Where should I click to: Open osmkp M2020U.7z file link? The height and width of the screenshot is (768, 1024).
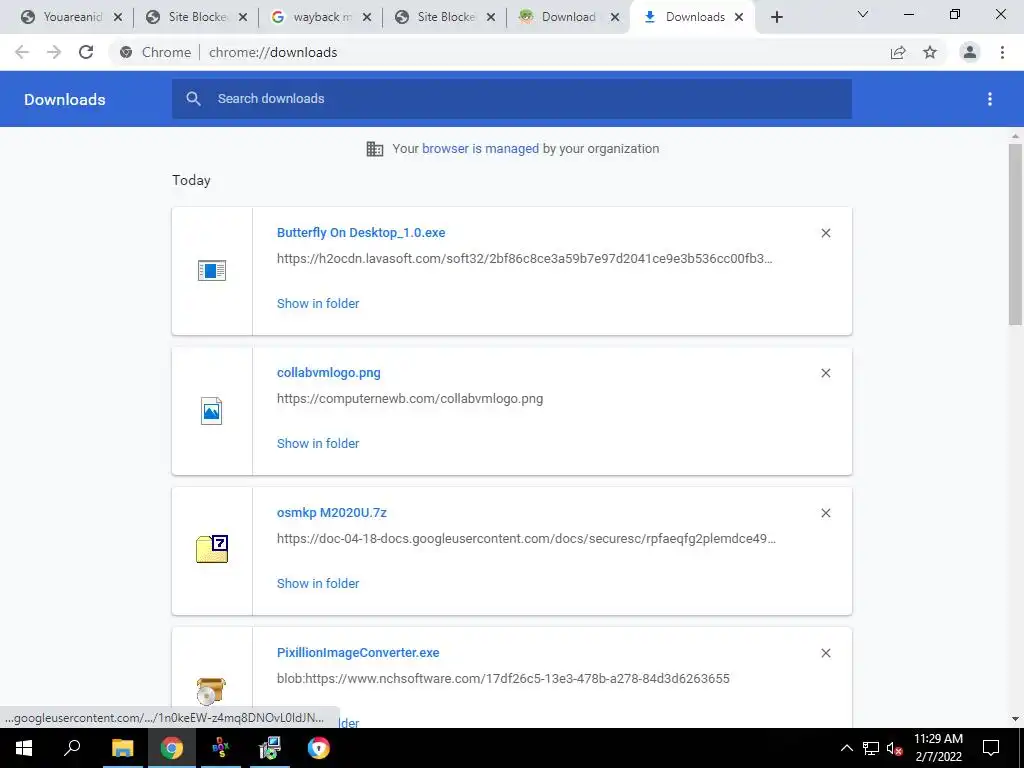(332, 513)
